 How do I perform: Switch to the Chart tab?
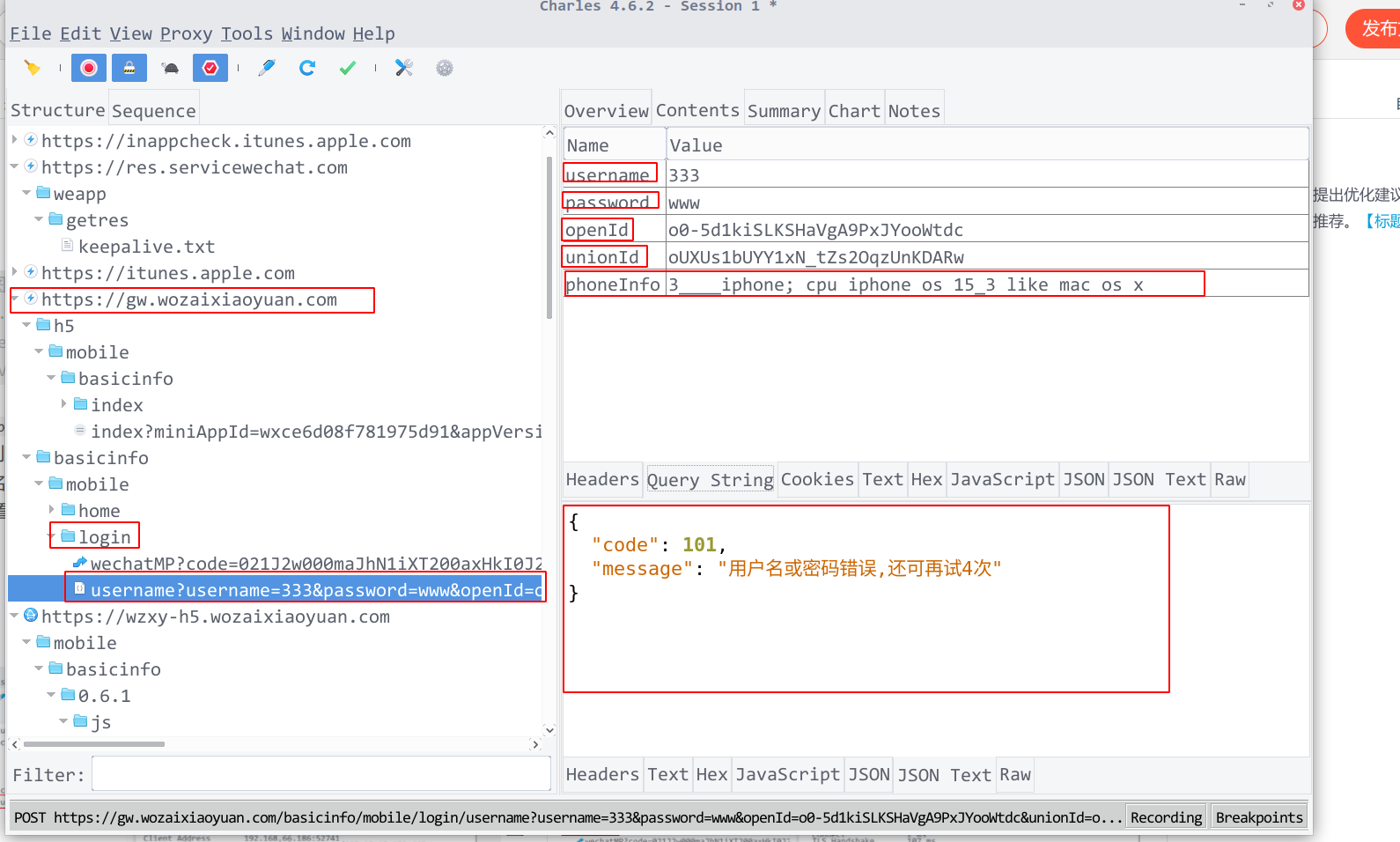[x=854, y=110]
